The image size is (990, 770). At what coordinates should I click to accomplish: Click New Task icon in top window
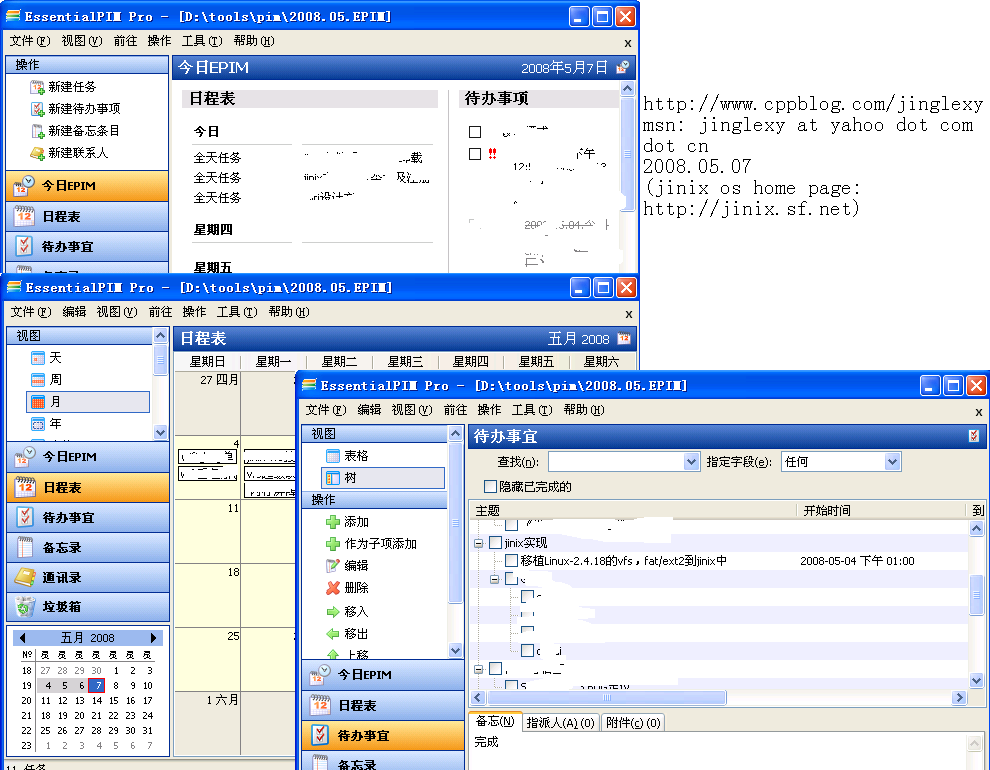pyautogui.click(x=37, y=86)
